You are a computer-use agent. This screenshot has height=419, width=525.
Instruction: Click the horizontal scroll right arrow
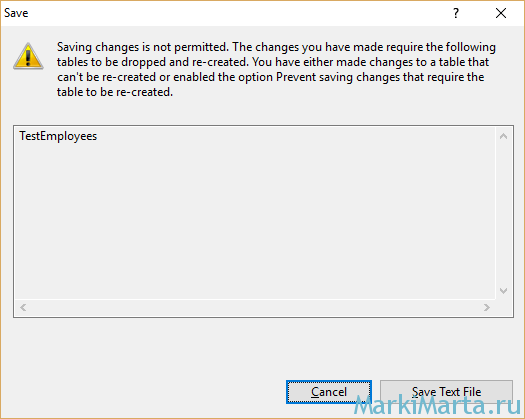point(487,307)
